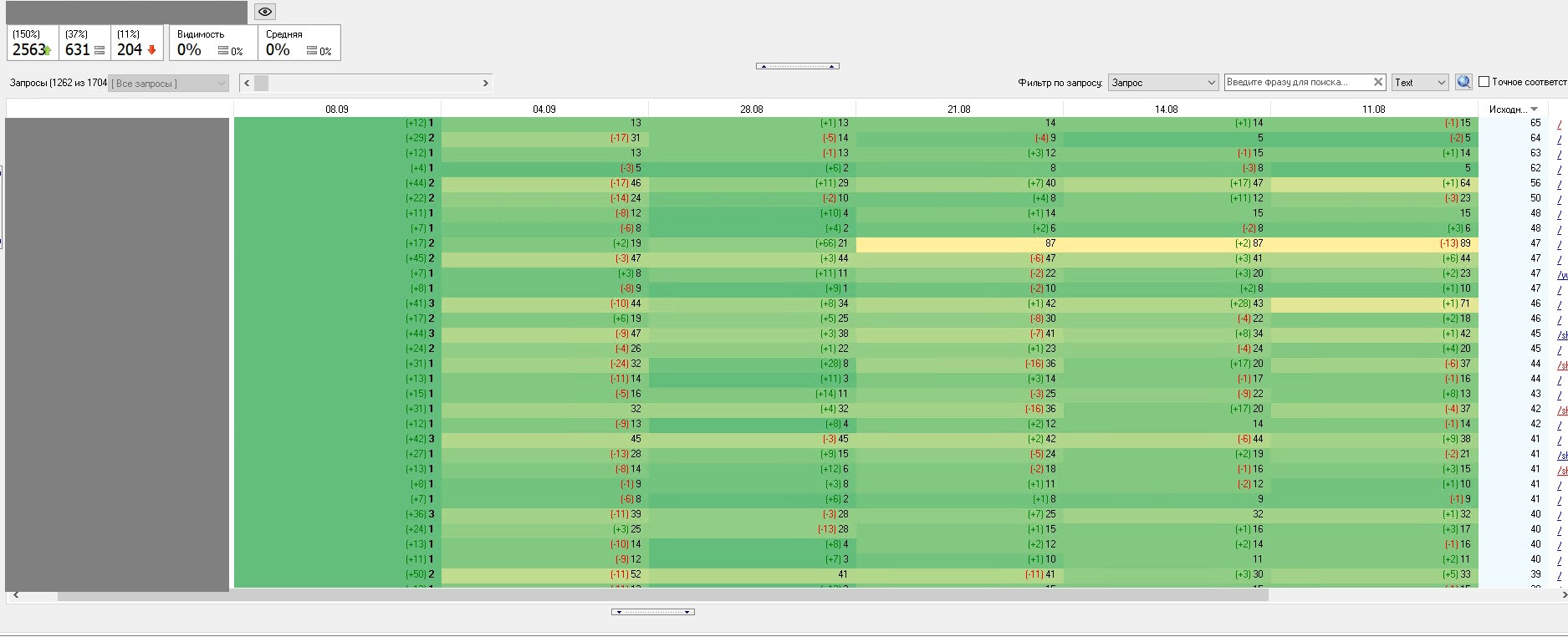The image size is (1568, 637).
Task: Enable the Точное соответствие checkbox
Action: point(1484,82)
